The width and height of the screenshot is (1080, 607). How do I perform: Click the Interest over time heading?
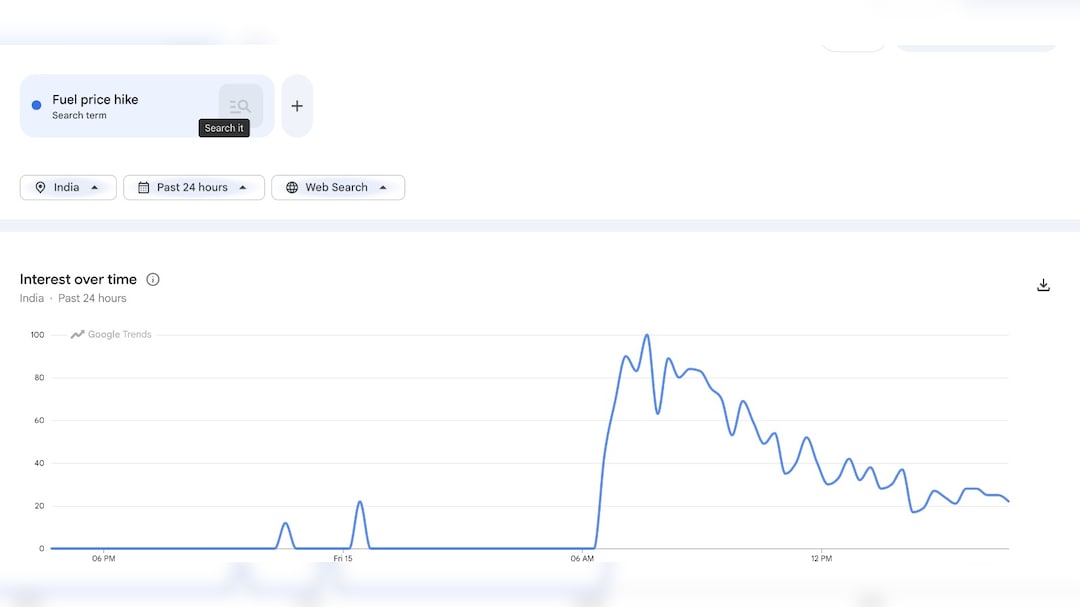78,279
